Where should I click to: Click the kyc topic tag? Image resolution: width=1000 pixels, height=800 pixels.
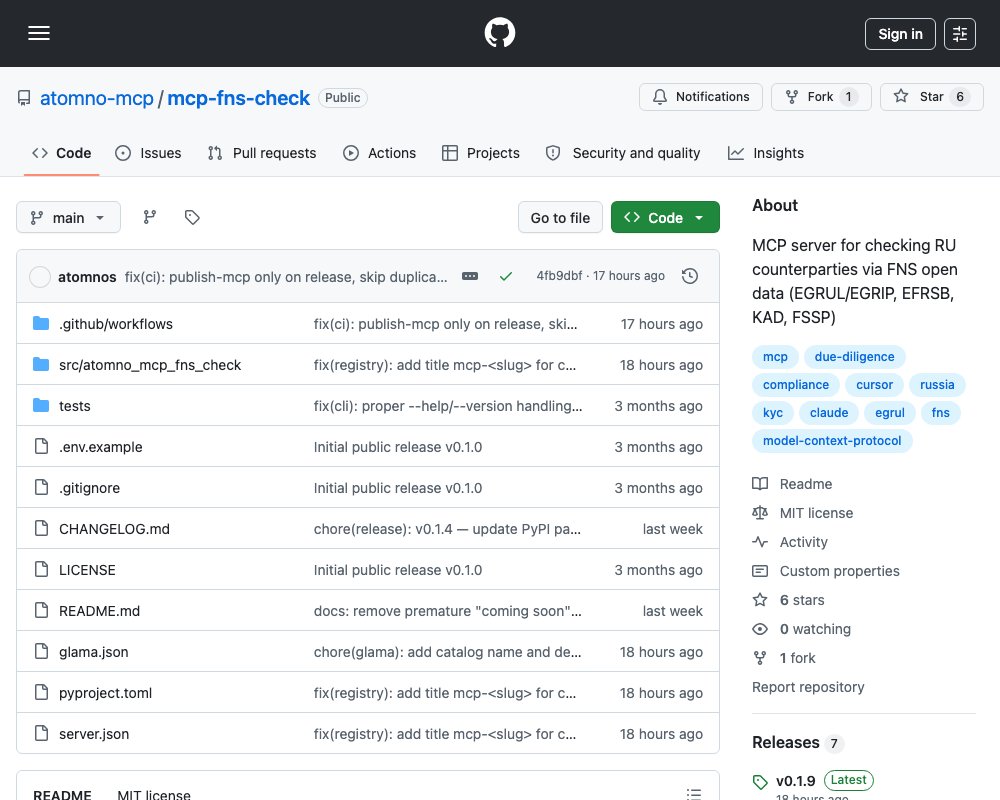[x=772, y=413]
